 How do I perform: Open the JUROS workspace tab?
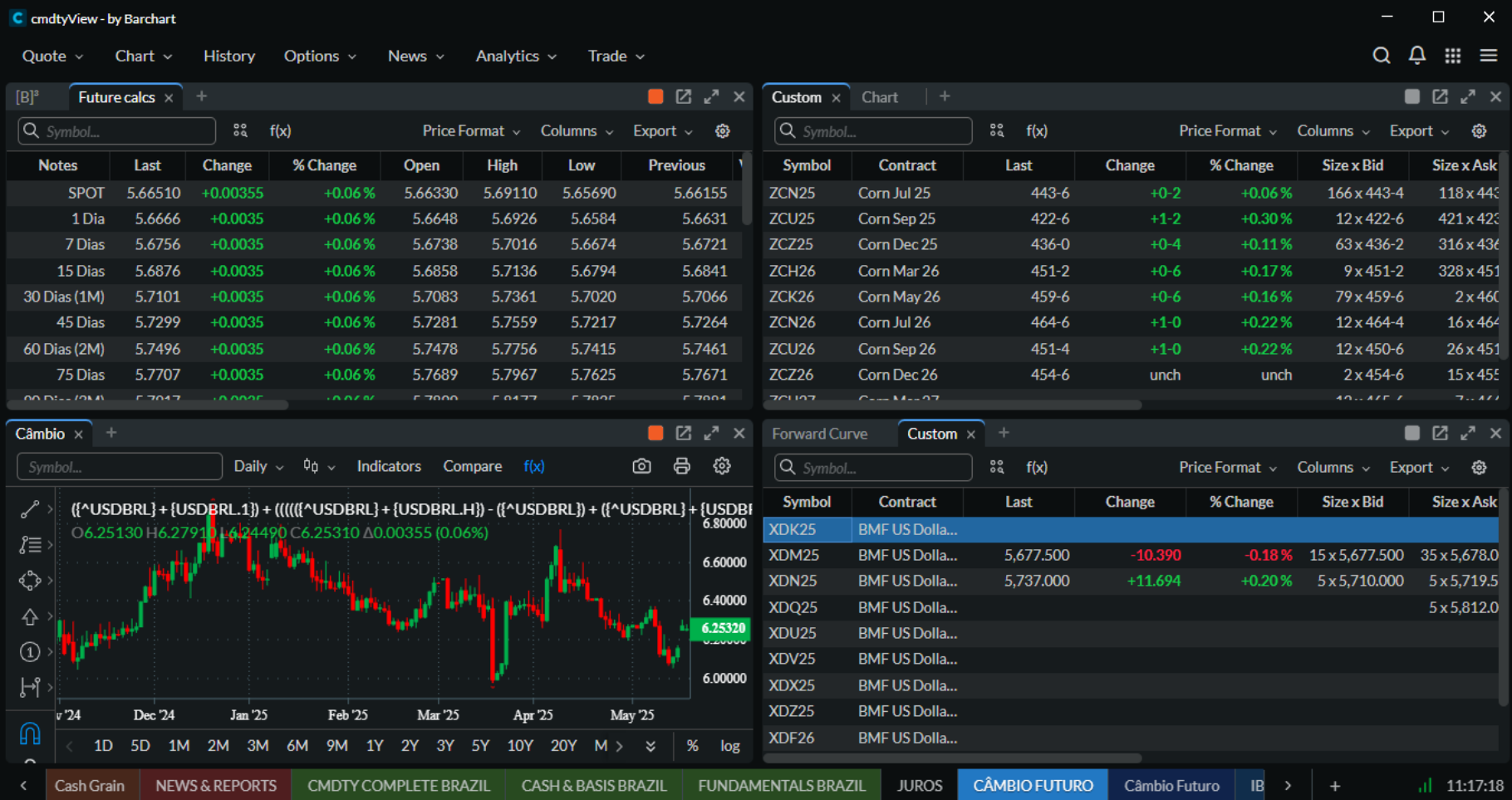click(920, 785)
